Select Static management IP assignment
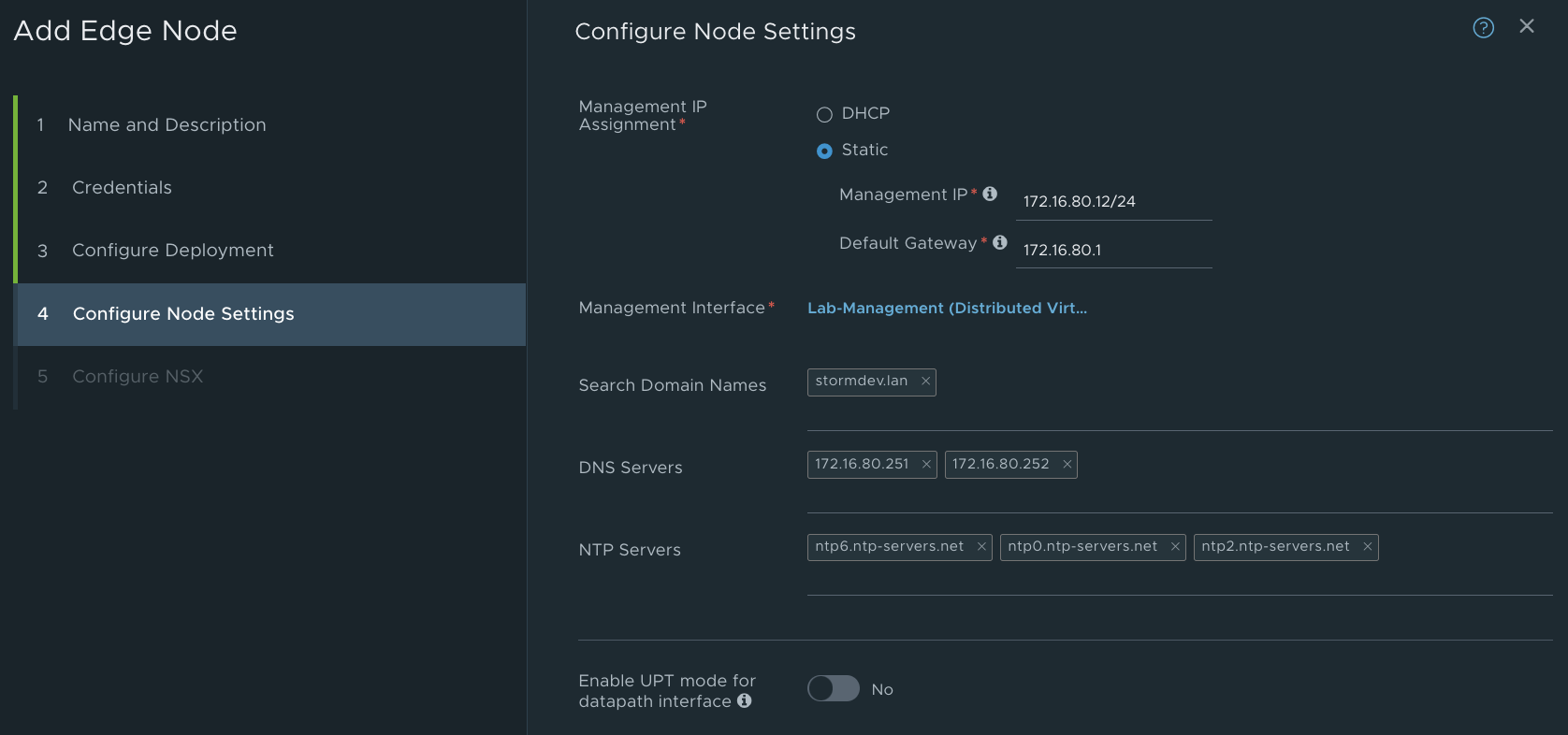Screen dimensions: 1568x735 point(824,151)
